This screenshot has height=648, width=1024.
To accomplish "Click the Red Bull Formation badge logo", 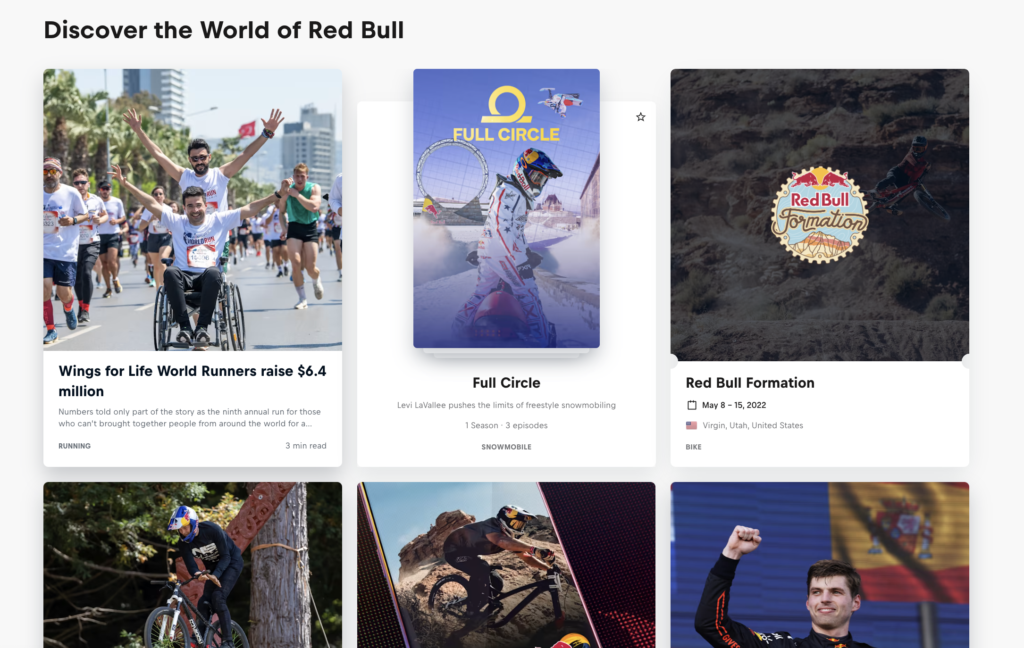I will pos(820,215).
